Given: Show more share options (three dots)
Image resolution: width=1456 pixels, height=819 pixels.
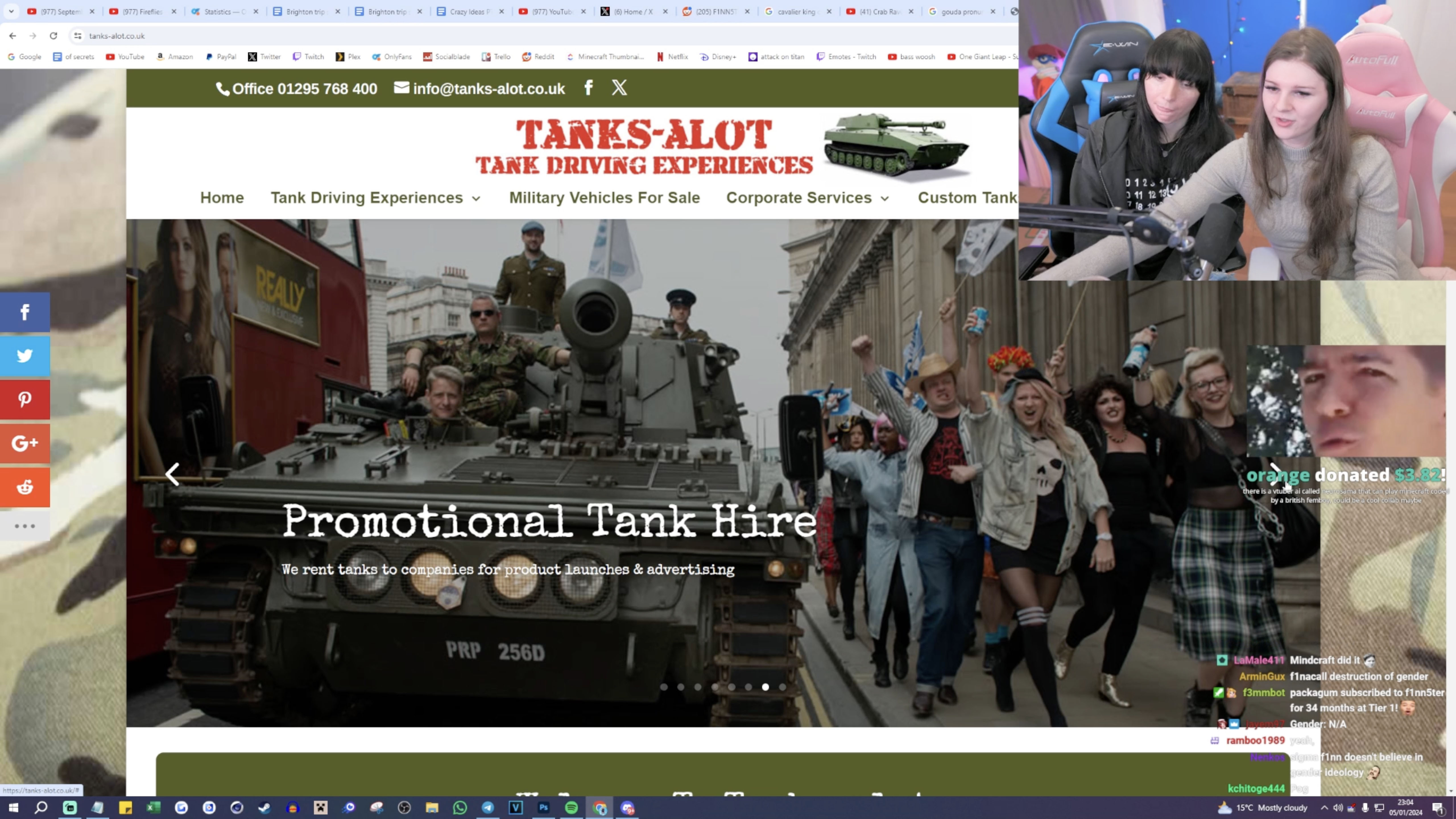Looking at the screenshot, I should click(x=25, y=526).
